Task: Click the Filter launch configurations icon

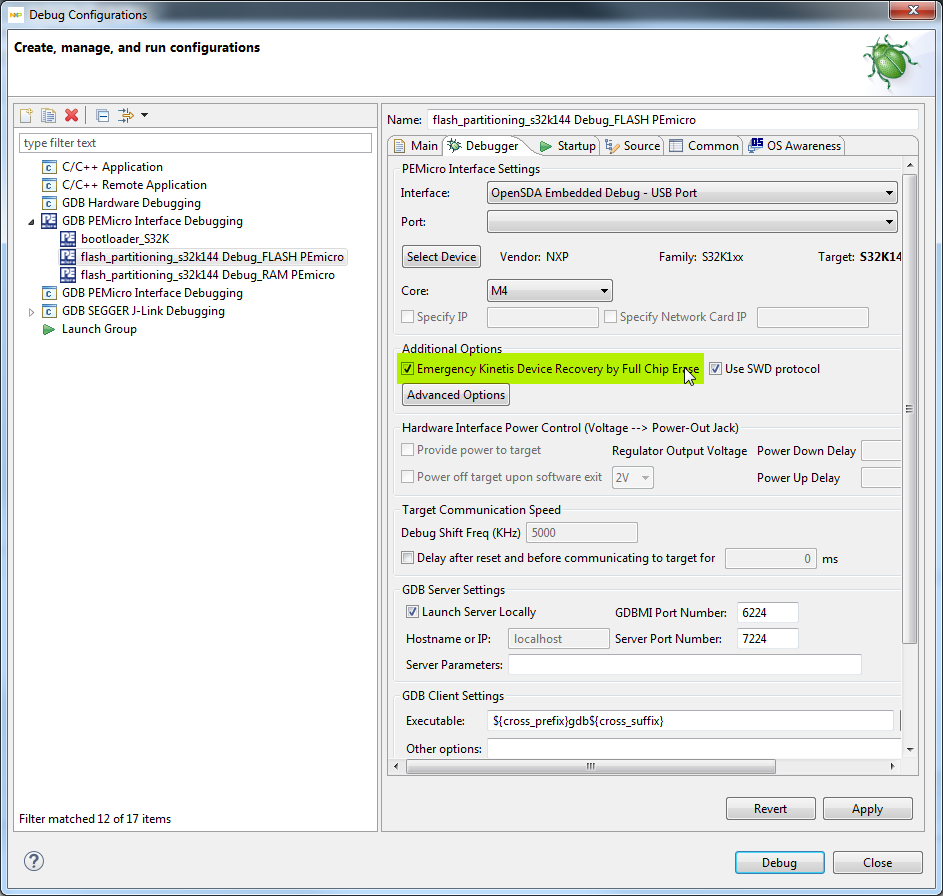Action: pos(126,115)
